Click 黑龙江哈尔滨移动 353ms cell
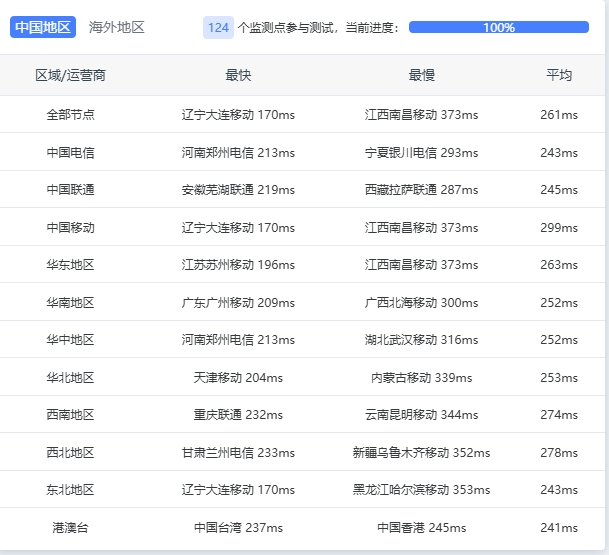609x555 pixels. tap(421, 489)
